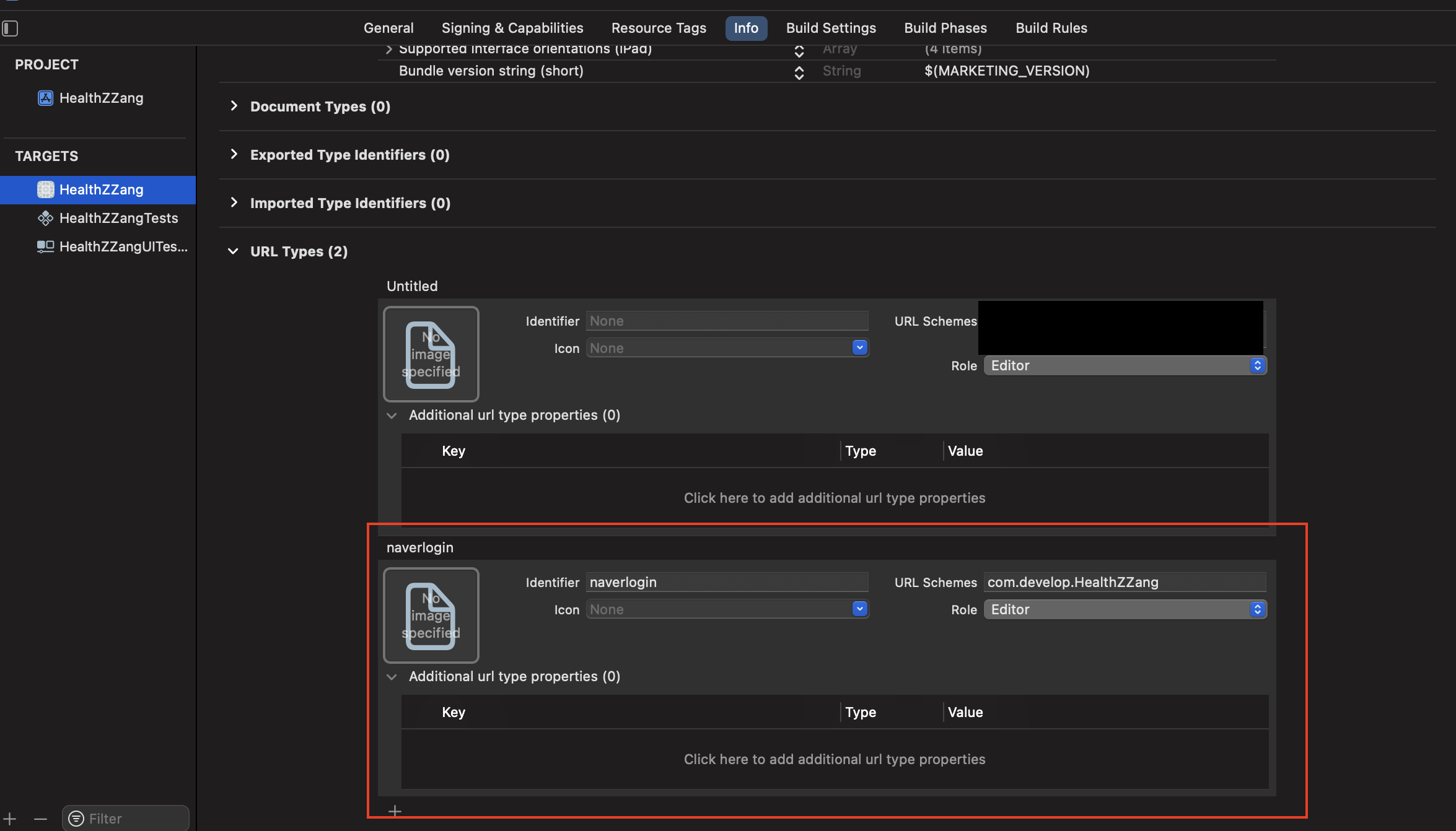The image size is (1456, 831).
Task: Select the HealthZZang project icon
Action: (45, 98)
